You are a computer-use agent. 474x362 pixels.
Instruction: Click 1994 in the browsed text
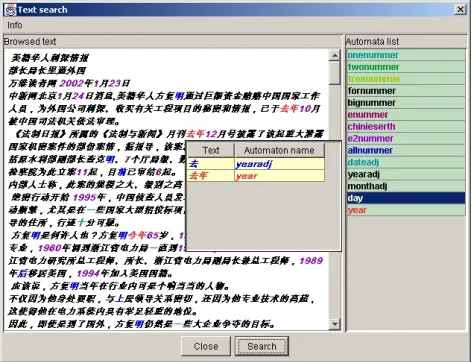click(x=88, y=273)
